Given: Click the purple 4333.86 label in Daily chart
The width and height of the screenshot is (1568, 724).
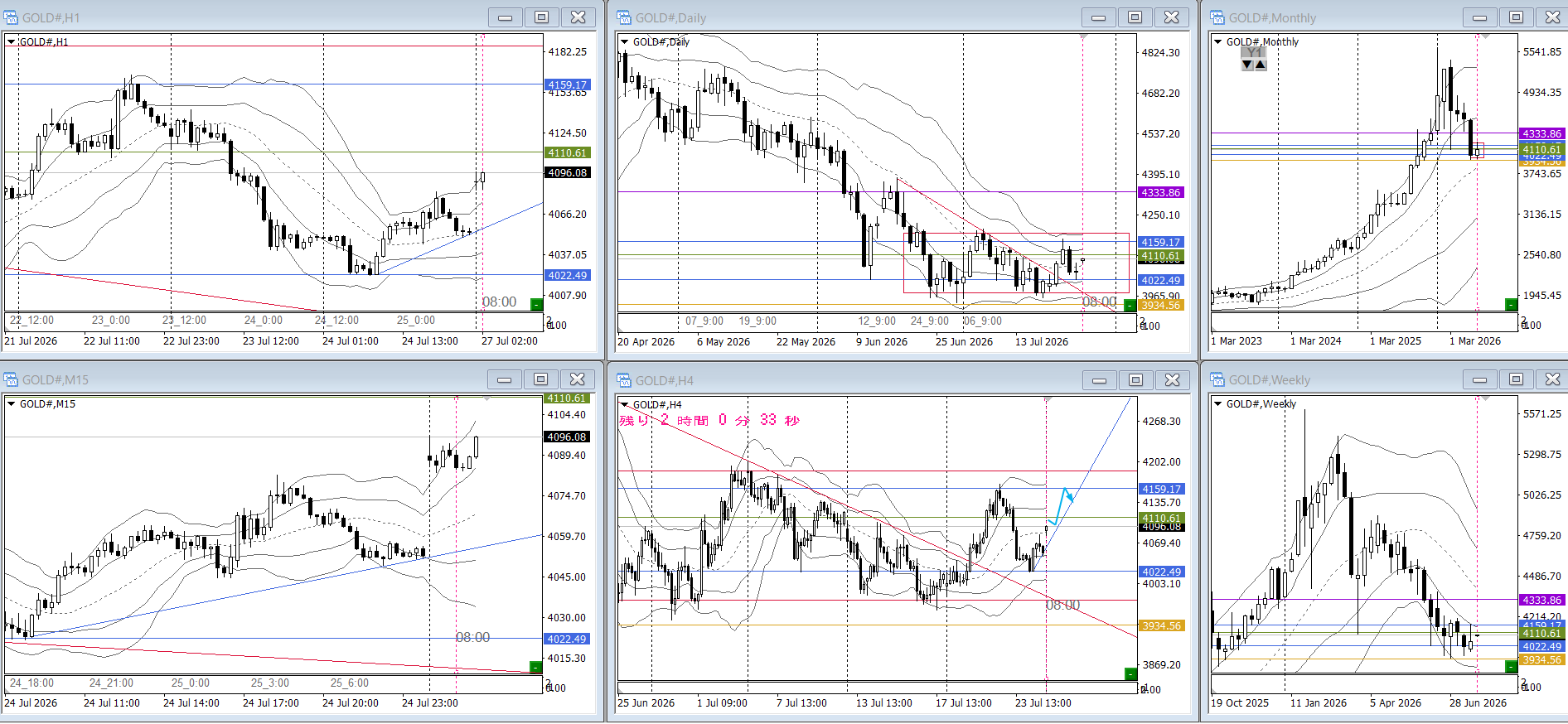Looking at the screenshot, I should 1161,192.
